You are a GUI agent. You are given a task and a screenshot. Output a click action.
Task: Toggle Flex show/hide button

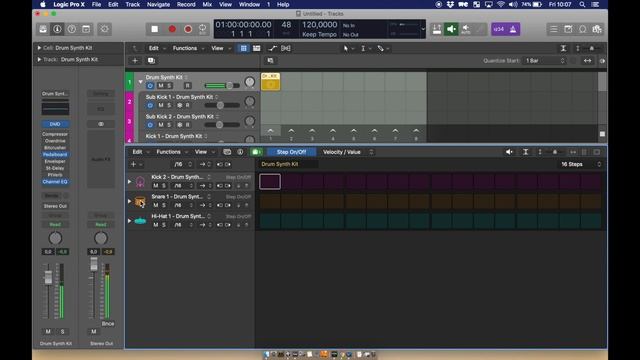pos(286,48)
